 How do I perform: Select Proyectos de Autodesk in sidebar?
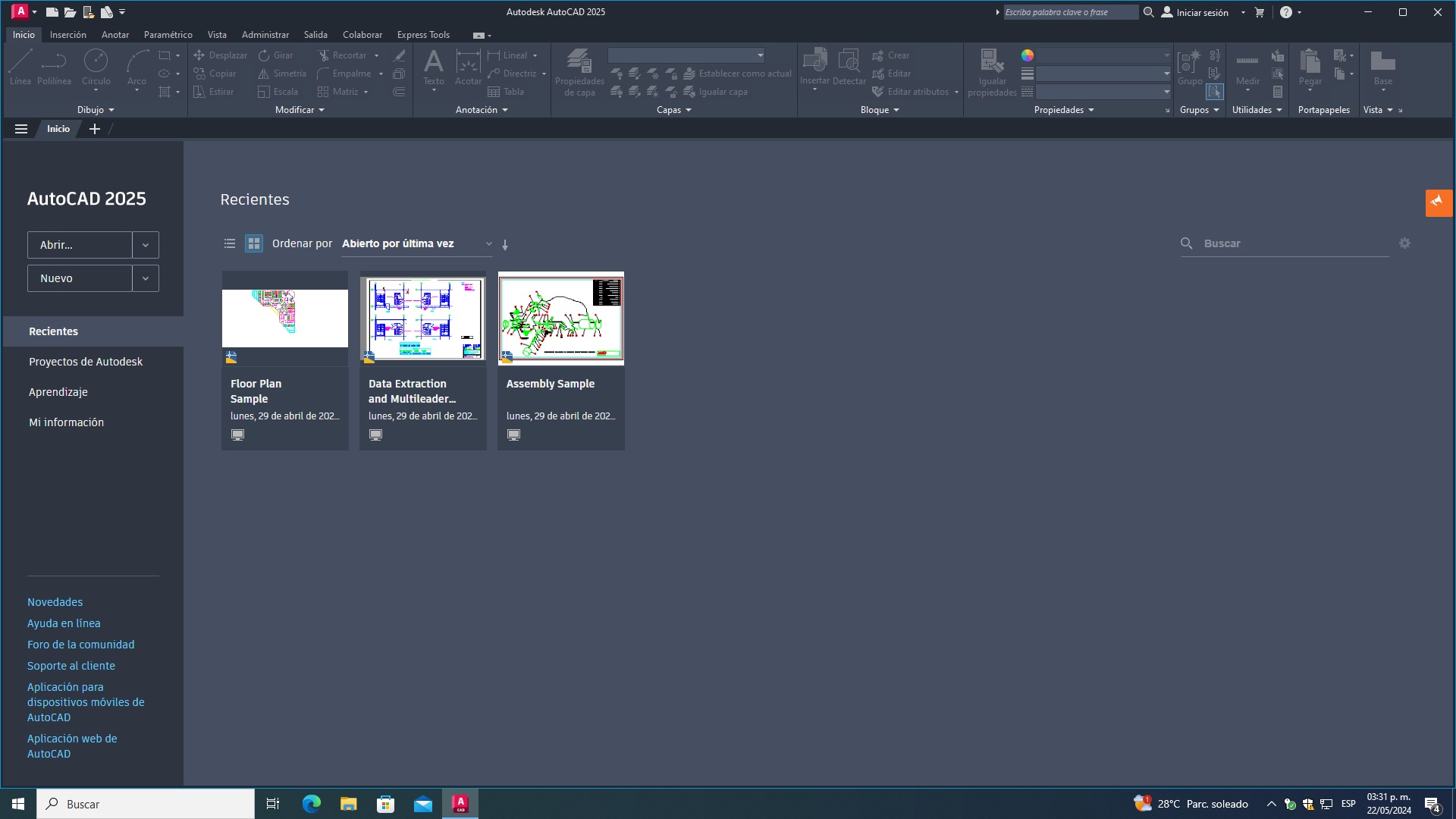[x=86, y=362]
